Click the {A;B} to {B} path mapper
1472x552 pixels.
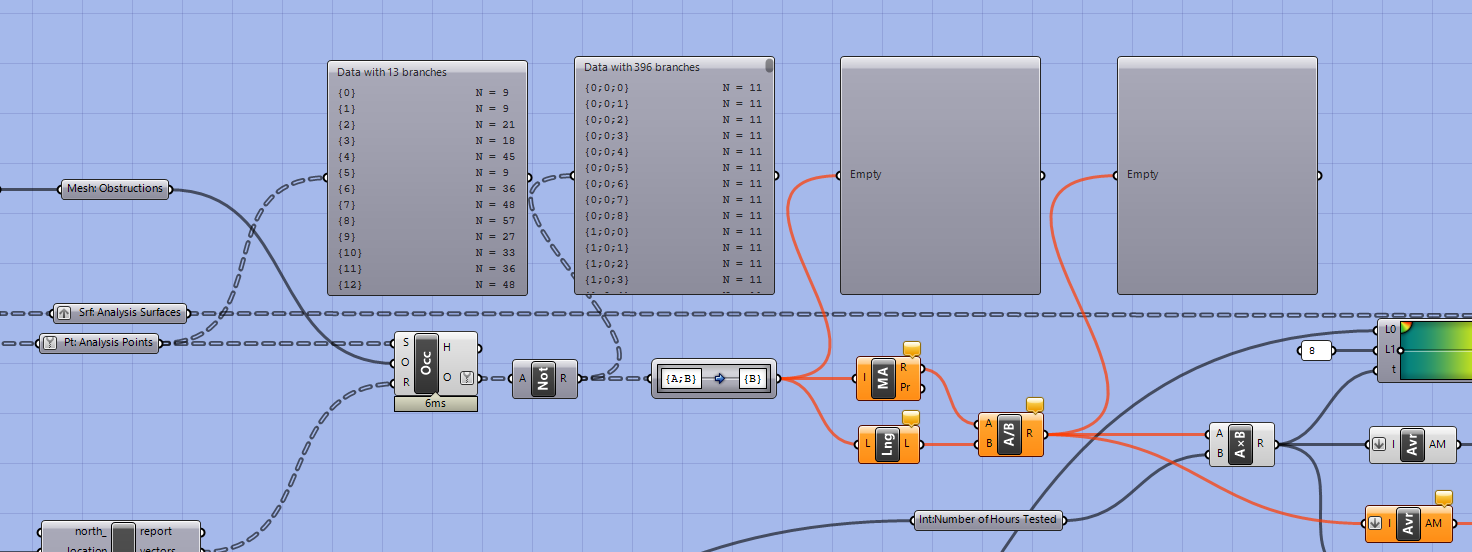tap(713, 379)
